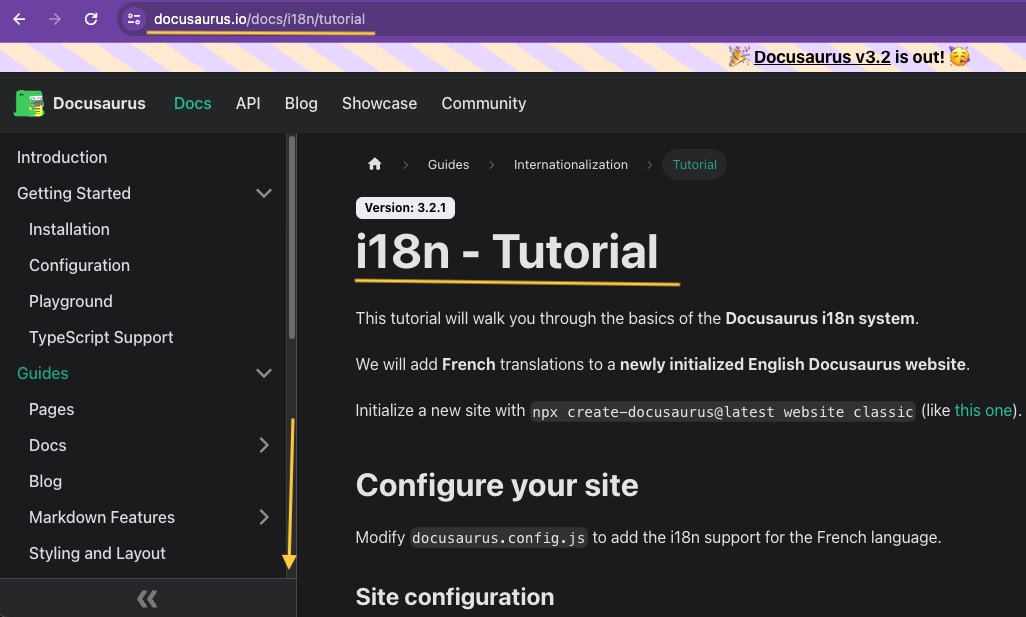This screenshot has height=617, width=1026.
Task: Click the Guides breadcrumb
Action: (448, 164)
